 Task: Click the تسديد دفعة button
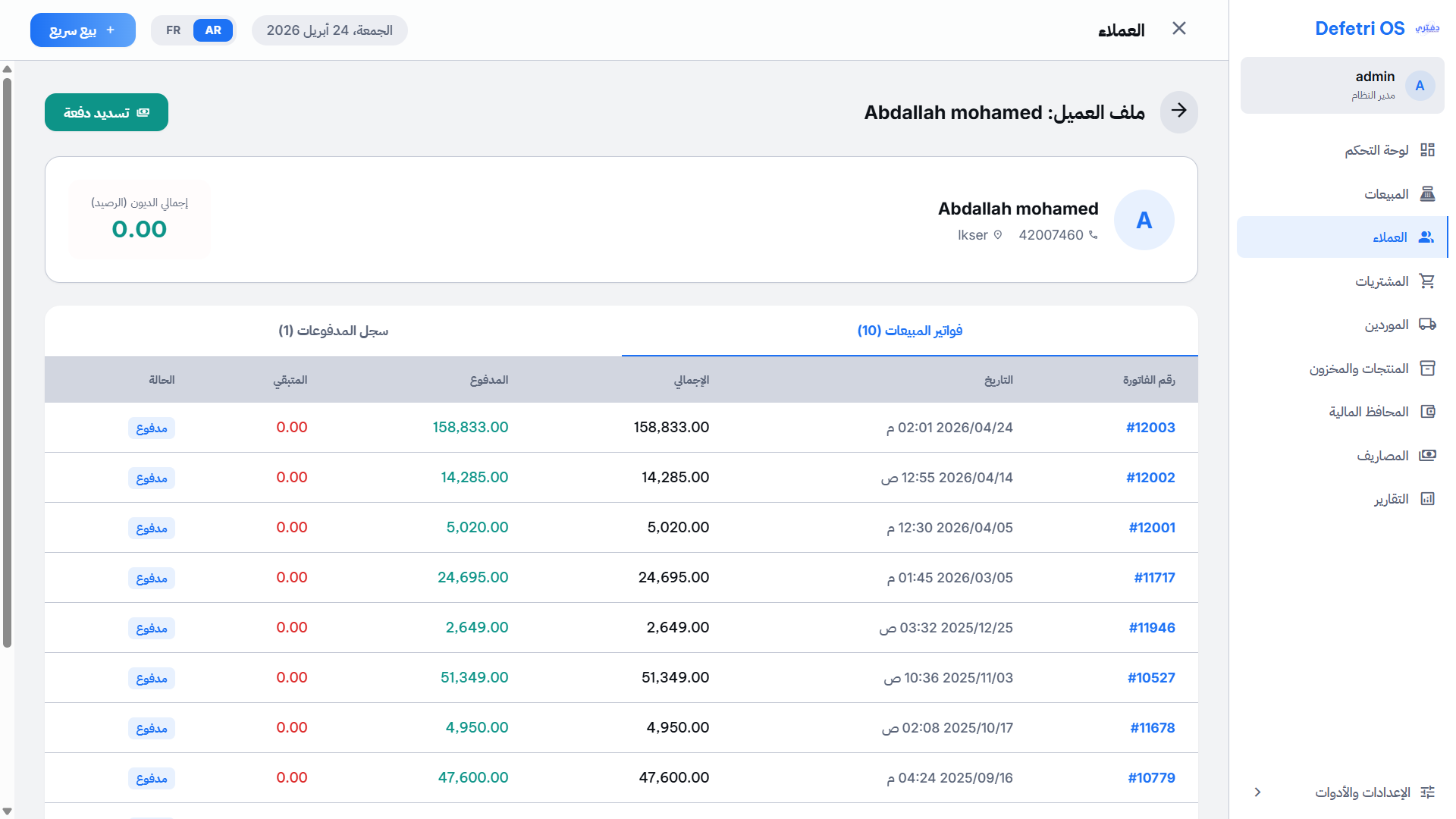coord(106,111)
